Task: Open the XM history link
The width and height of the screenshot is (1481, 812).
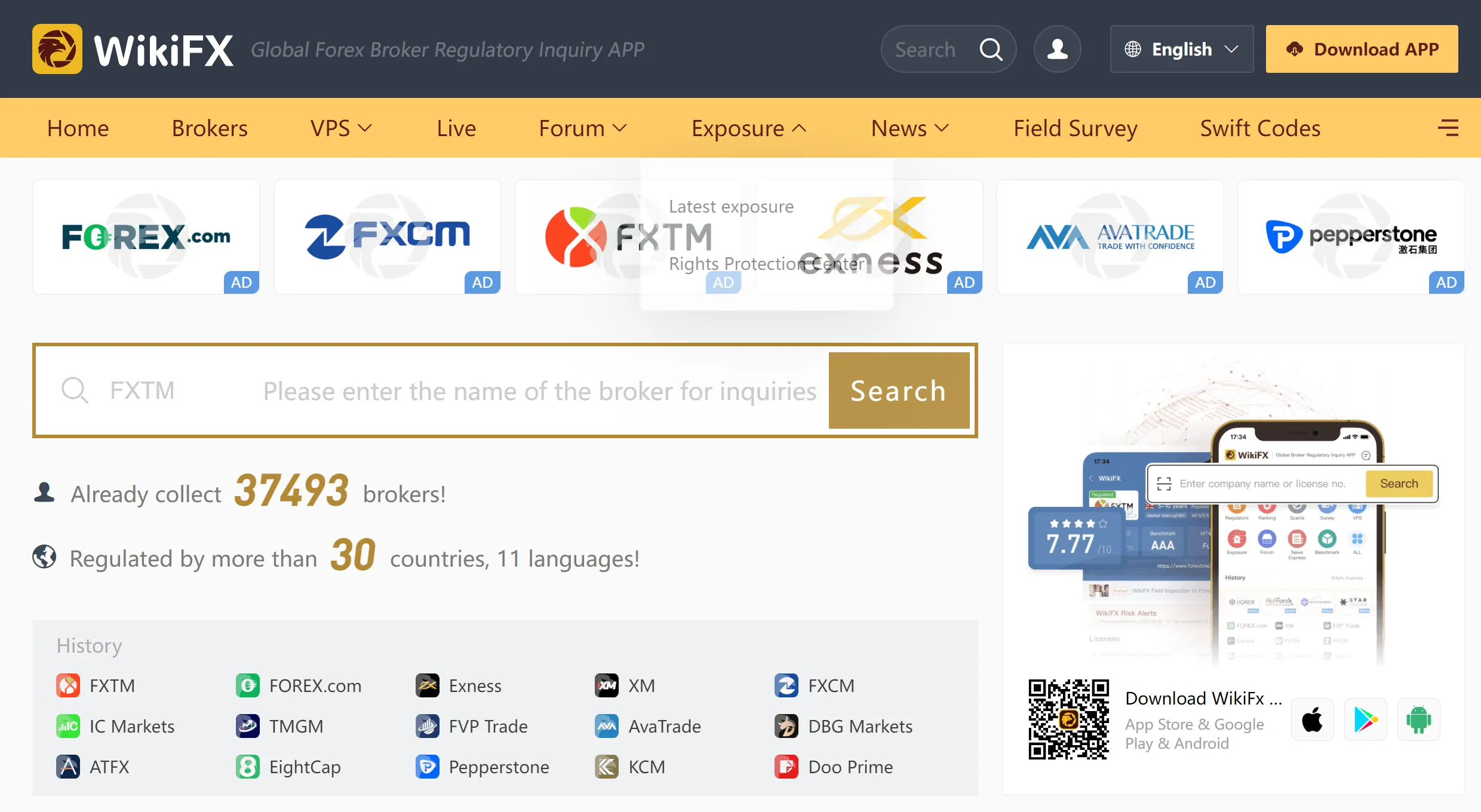Action: (x=642, y=685)
